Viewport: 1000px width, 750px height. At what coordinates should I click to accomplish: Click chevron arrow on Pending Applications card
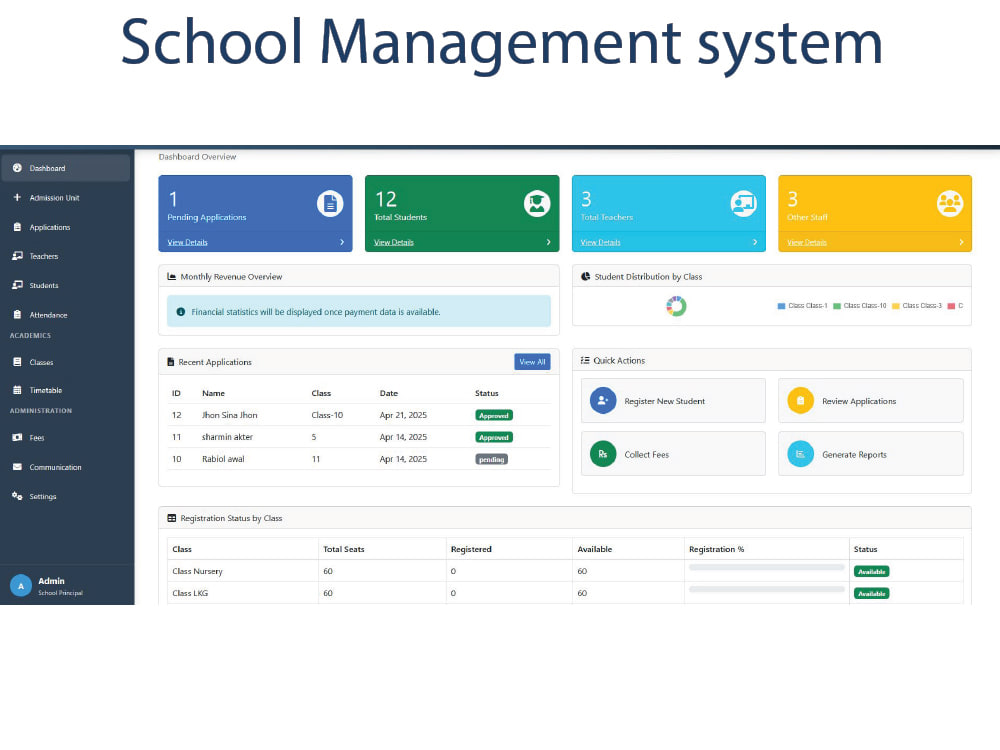(342, 242)
